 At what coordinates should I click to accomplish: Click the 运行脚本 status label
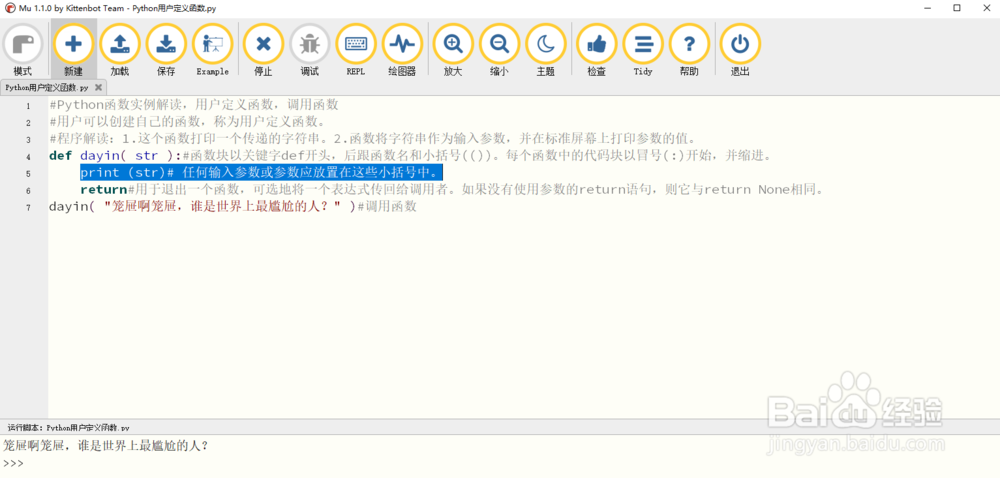68,427
